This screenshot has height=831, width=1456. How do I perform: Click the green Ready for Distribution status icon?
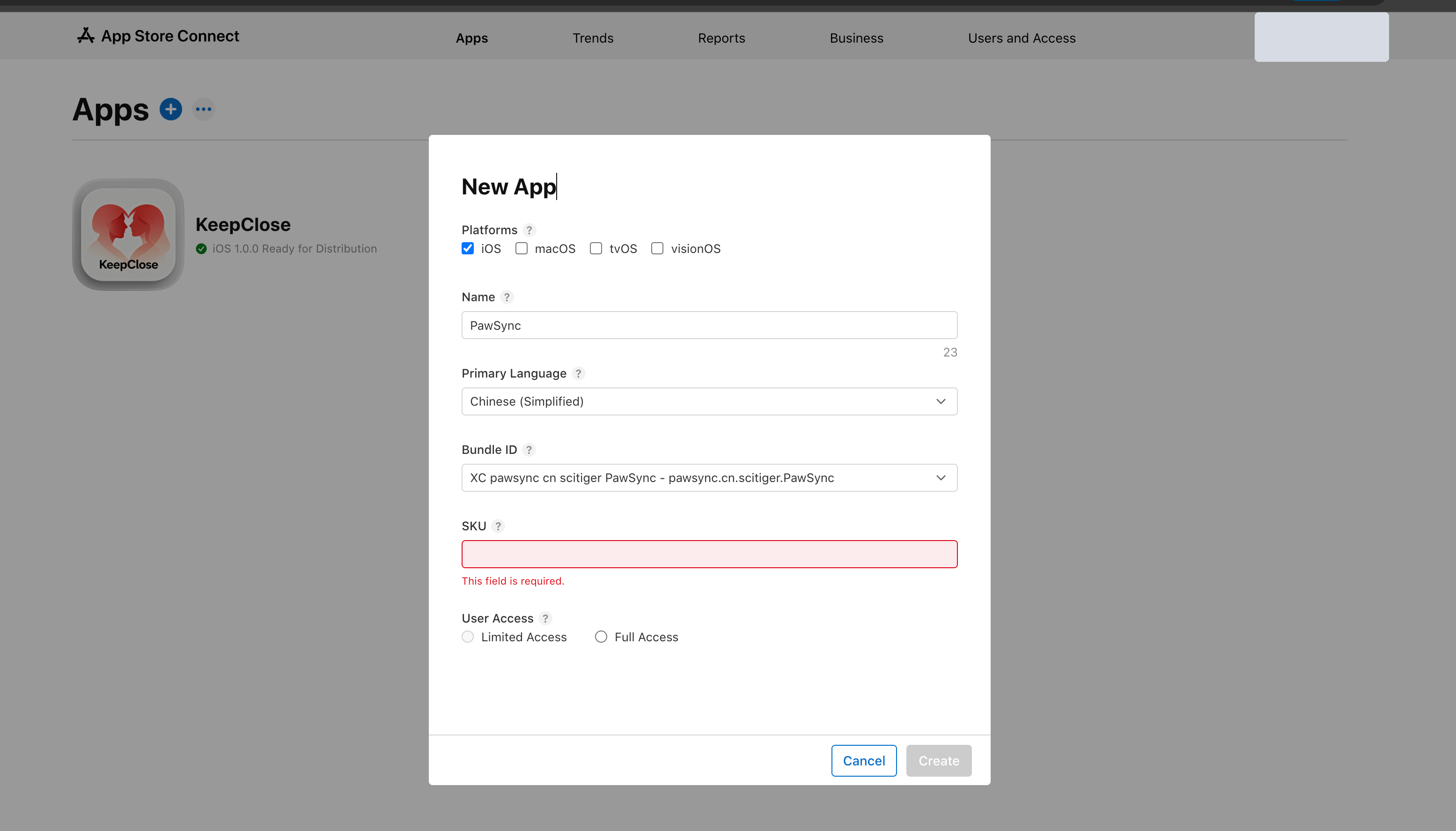pyautogui.click(x=201, y=249)
